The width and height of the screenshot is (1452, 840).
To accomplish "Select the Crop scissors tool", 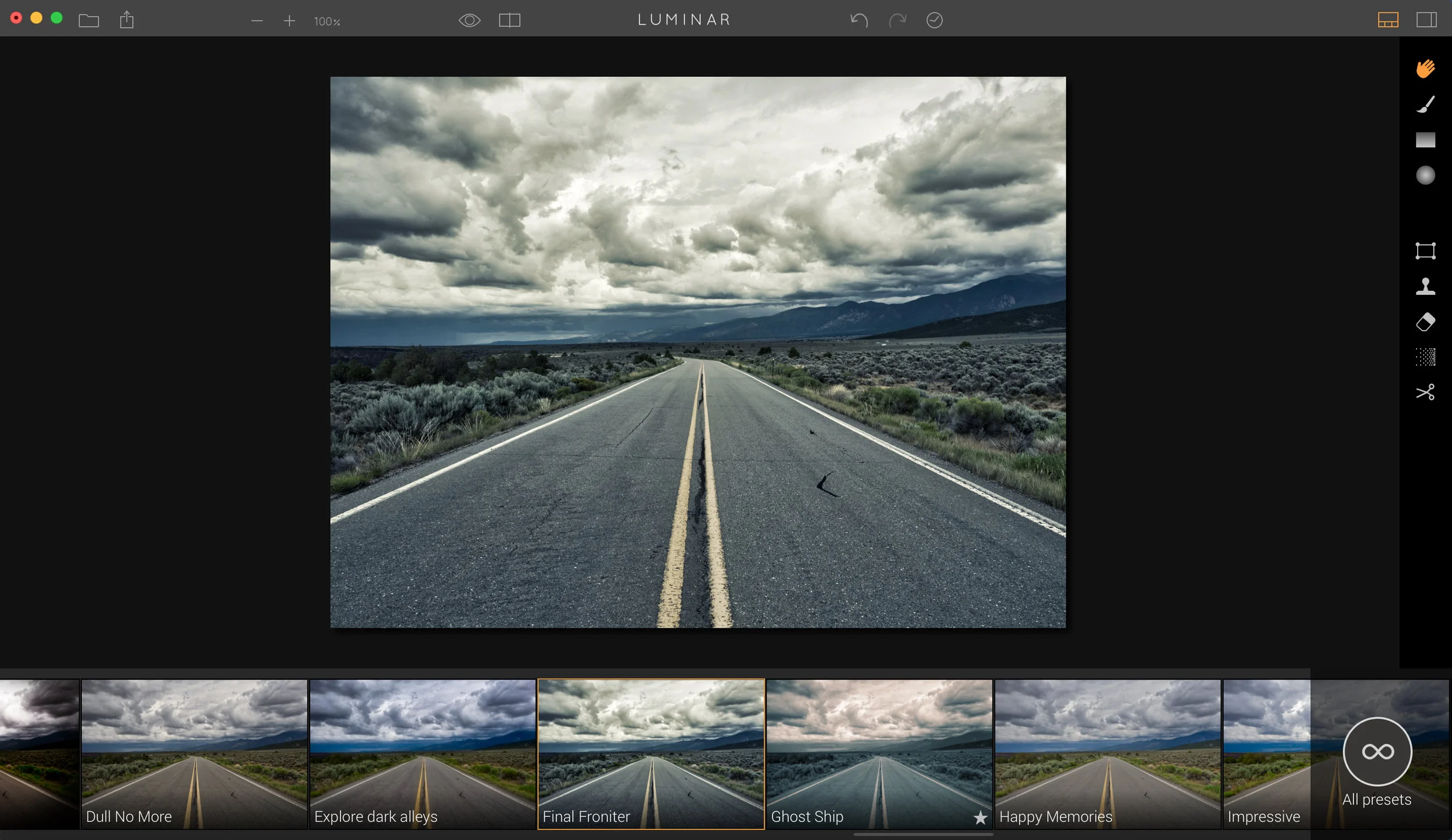I will click(x=1425, y=392).
